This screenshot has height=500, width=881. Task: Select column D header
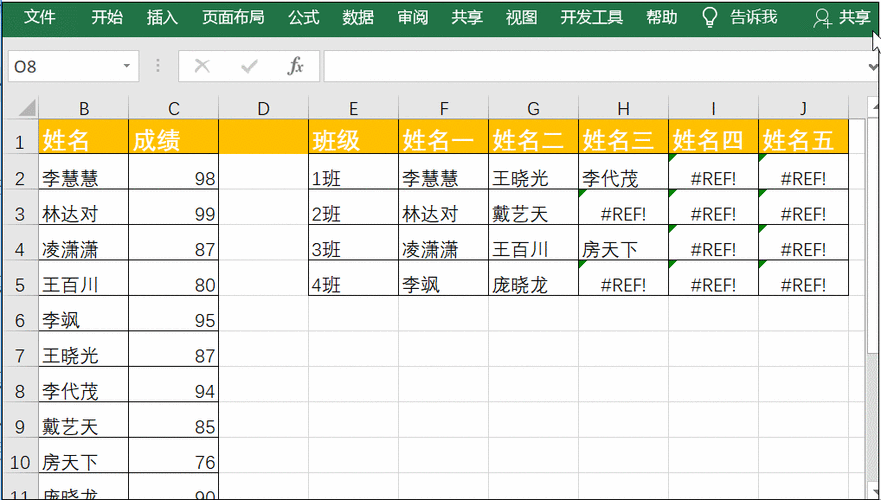pos(264,108)
